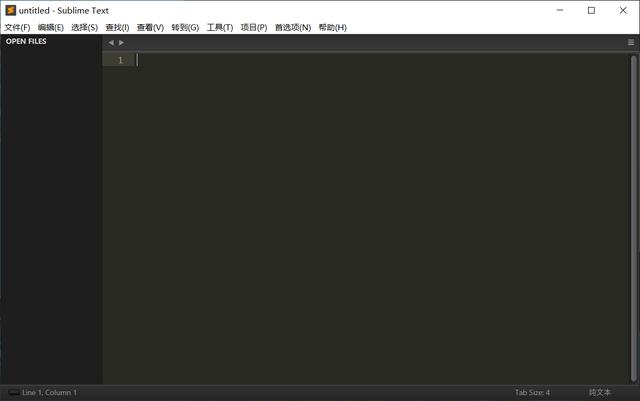640x401 pixels.
Task: Open the tab bar hamburger menu
Action: [x=631, y=43]
